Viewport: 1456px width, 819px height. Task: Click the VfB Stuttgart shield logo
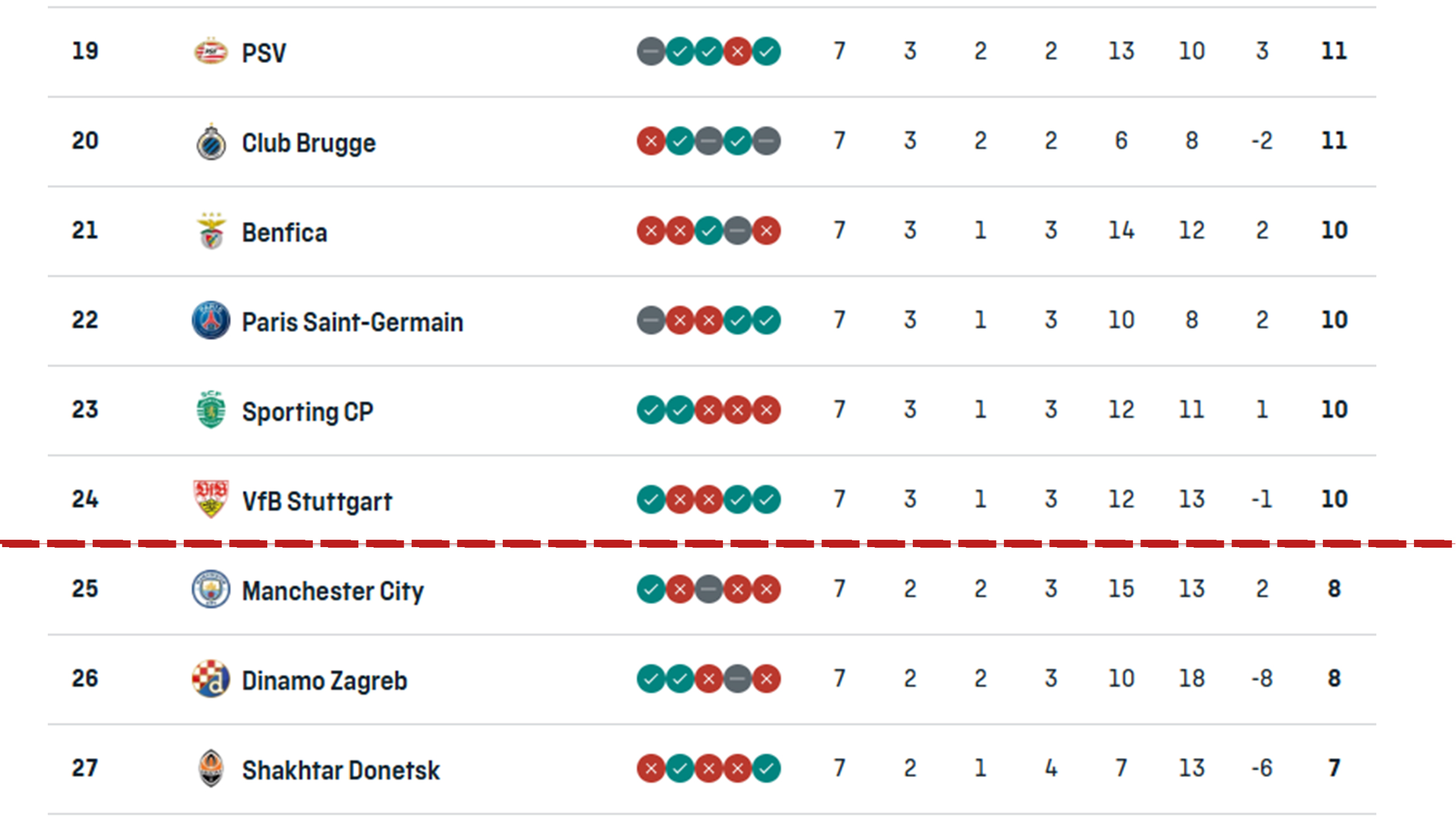point(210,499)
